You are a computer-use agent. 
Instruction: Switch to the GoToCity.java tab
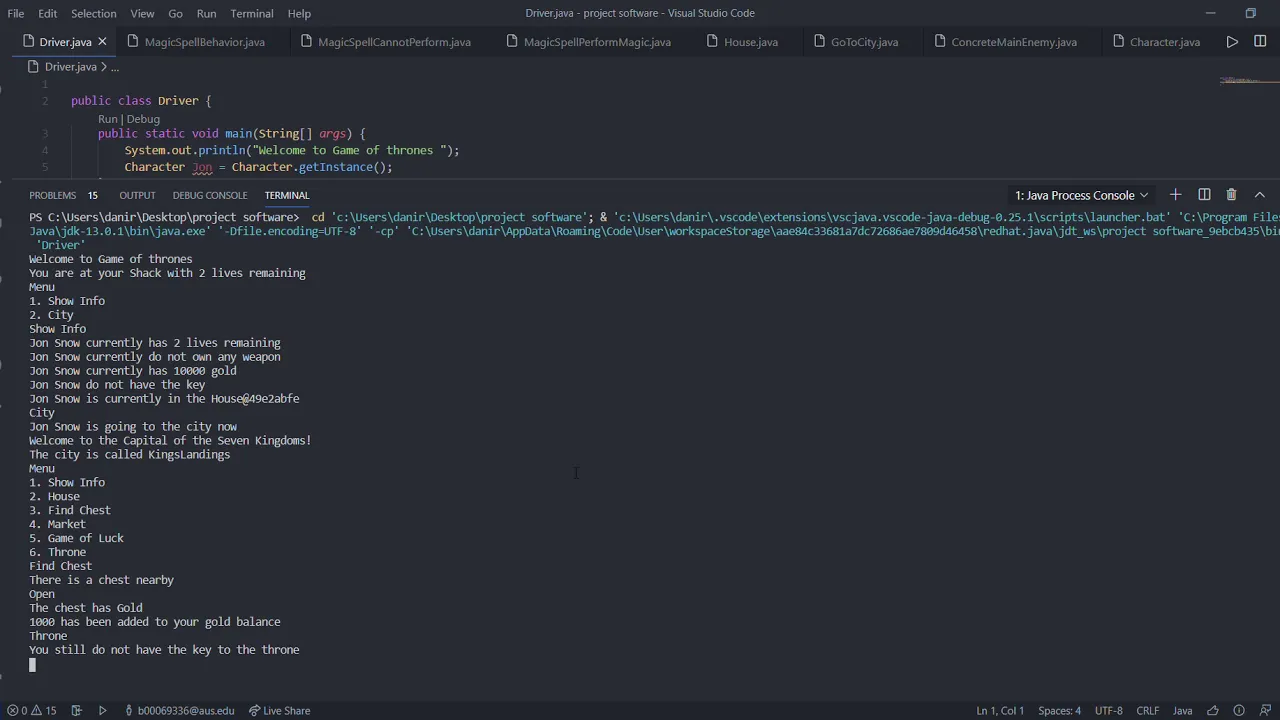(864, 42)
